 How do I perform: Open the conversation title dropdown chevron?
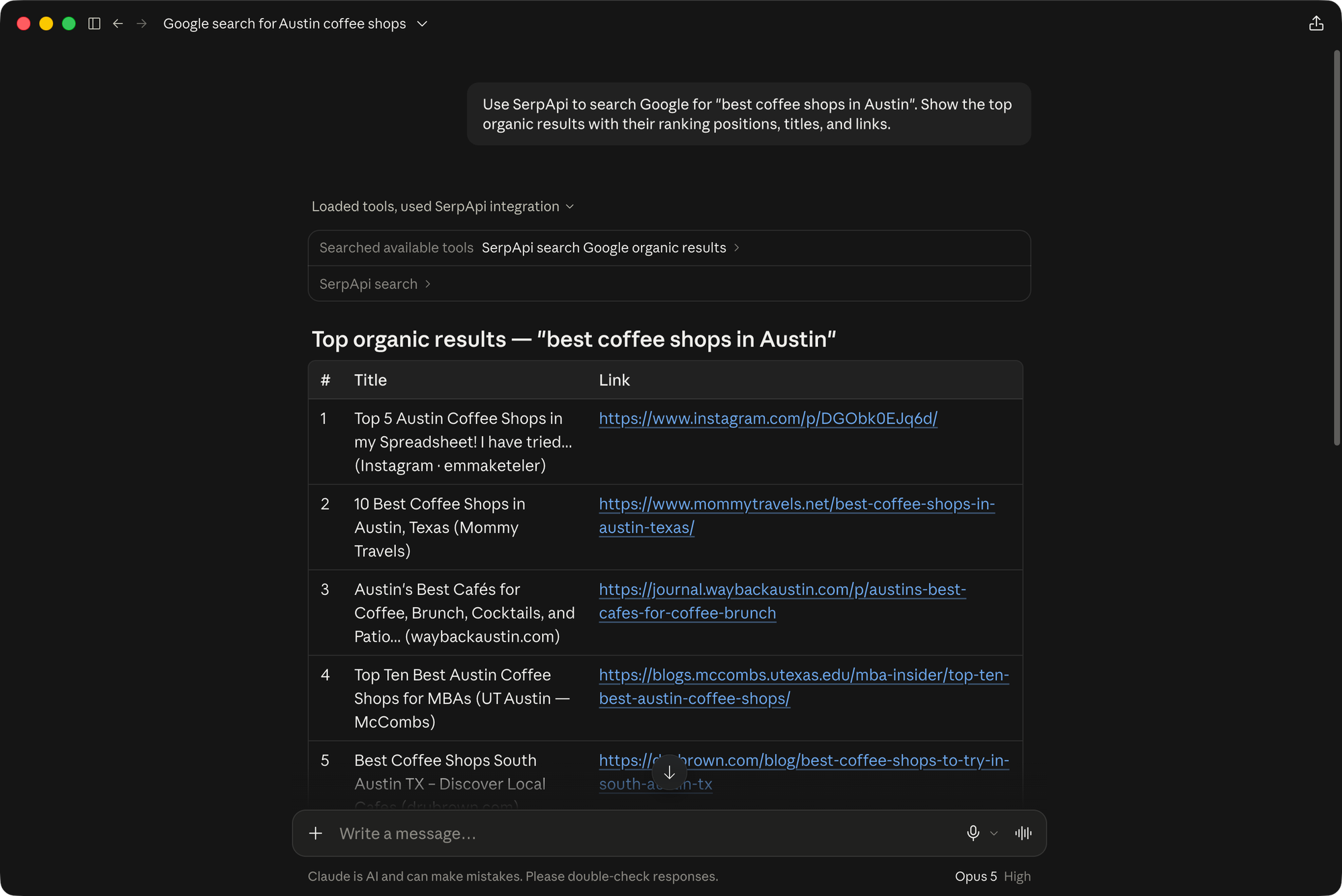[x=422, y=23]
